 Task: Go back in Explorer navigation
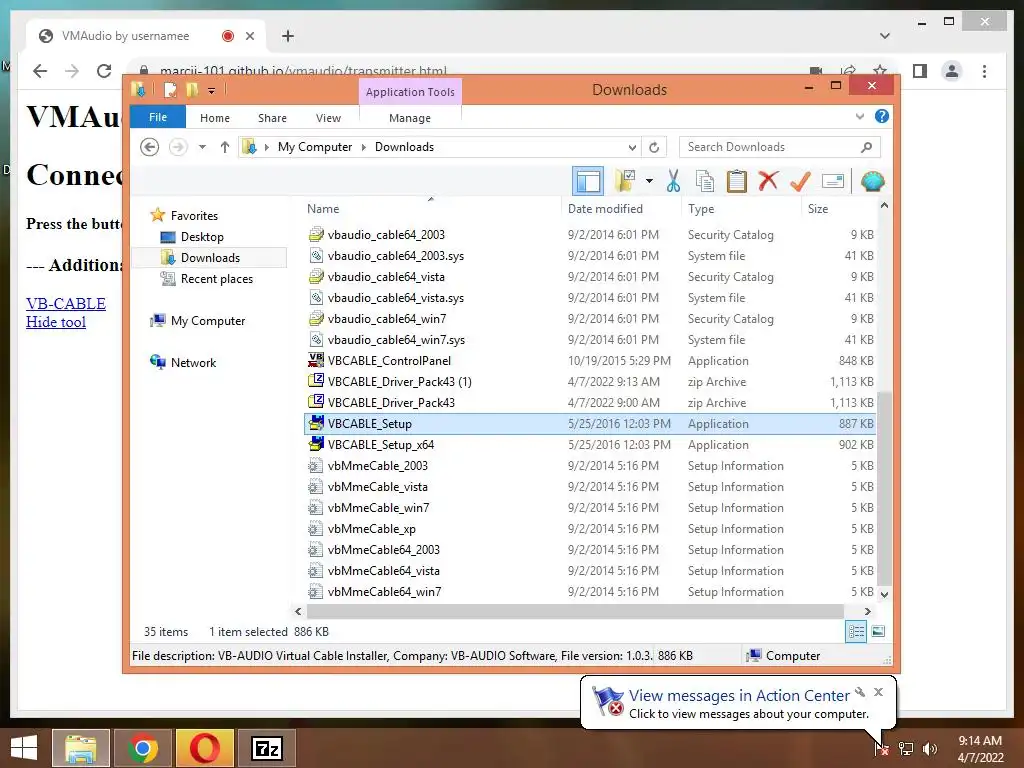point(150,147)
